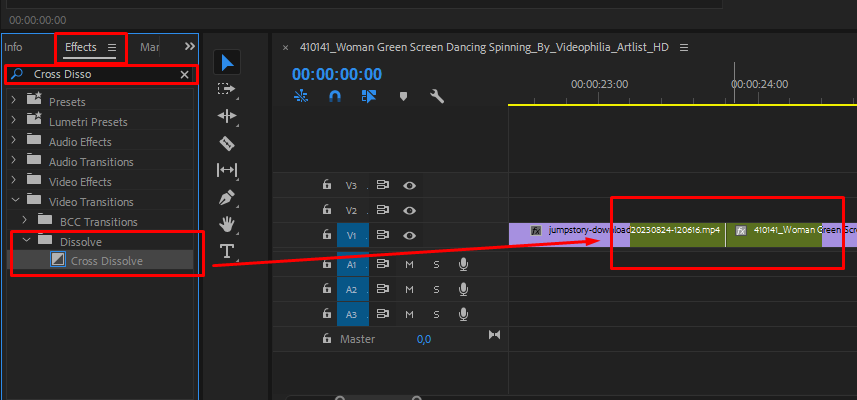Select the Razor tool
The width and height of the screenshot is (857, 400).
[227, 143]
